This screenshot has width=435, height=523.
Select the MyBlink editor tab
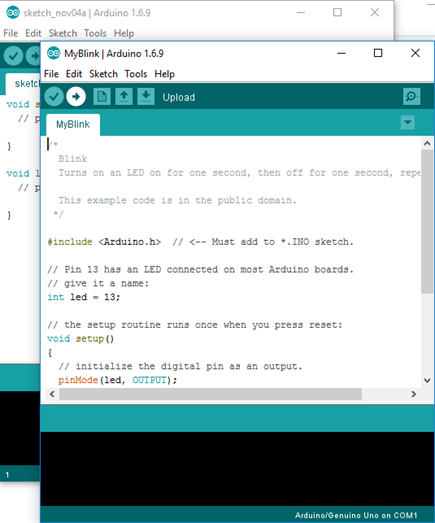[x=73, y=124]
